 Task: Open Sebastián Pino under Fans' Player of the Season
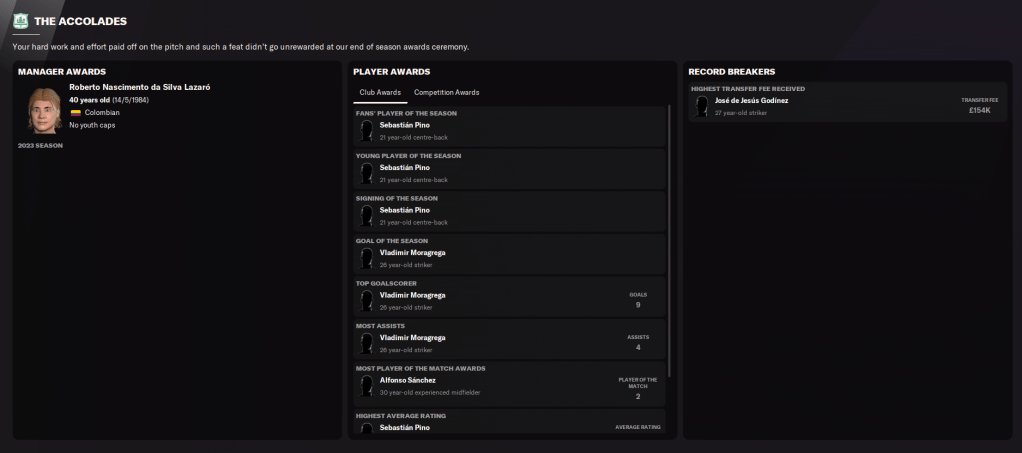click(x=404, y=125)
